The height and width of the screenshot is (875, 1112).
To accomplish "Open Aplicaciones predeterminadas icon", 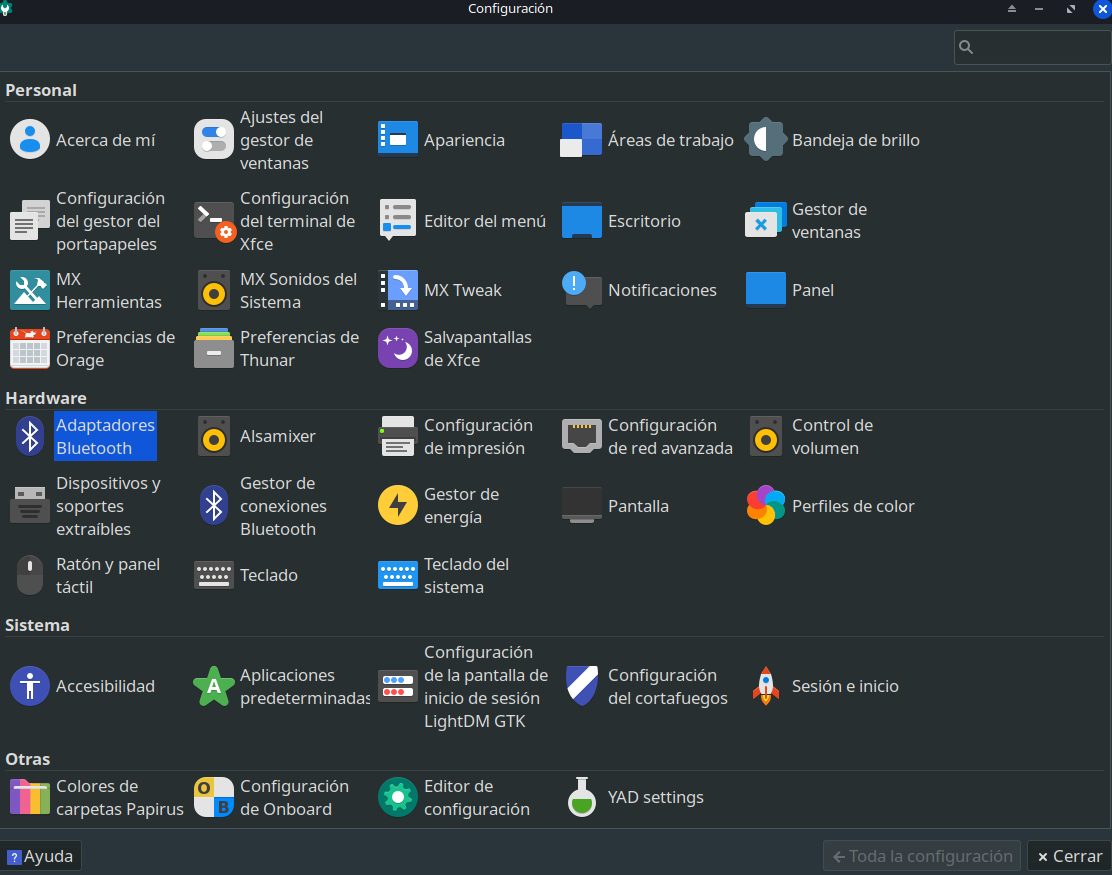I will 213,686.
